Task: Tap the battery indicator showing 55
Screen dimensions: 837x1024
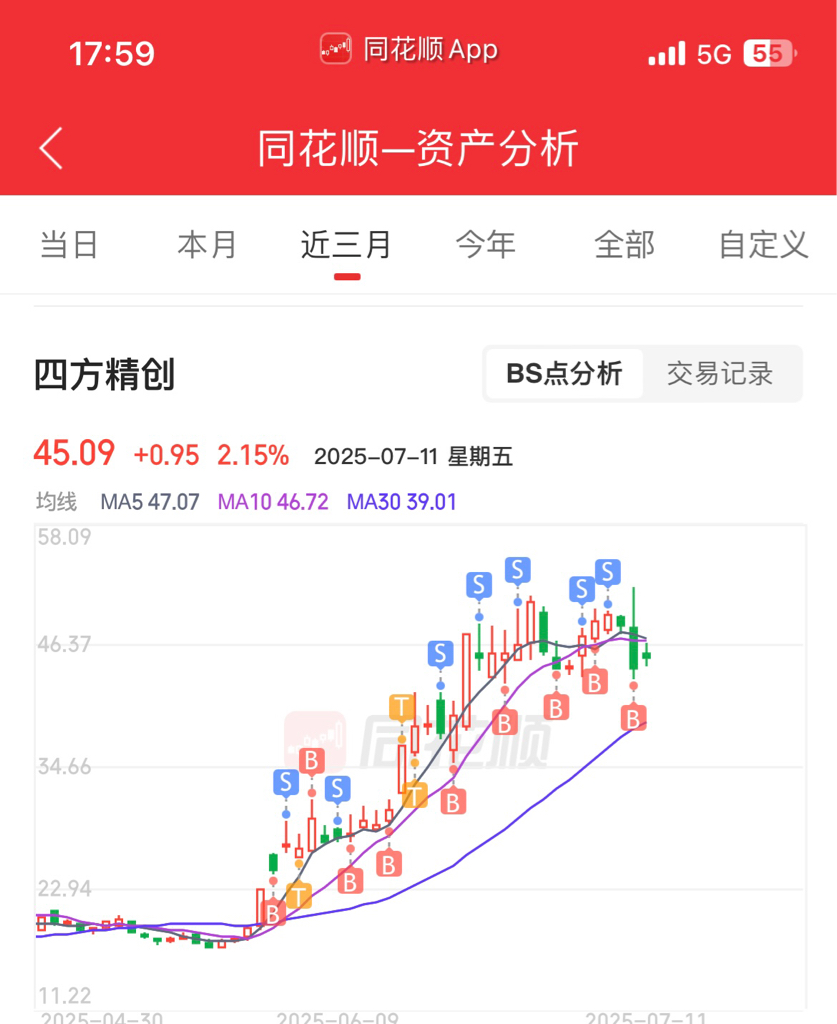Action: [769, 54]
